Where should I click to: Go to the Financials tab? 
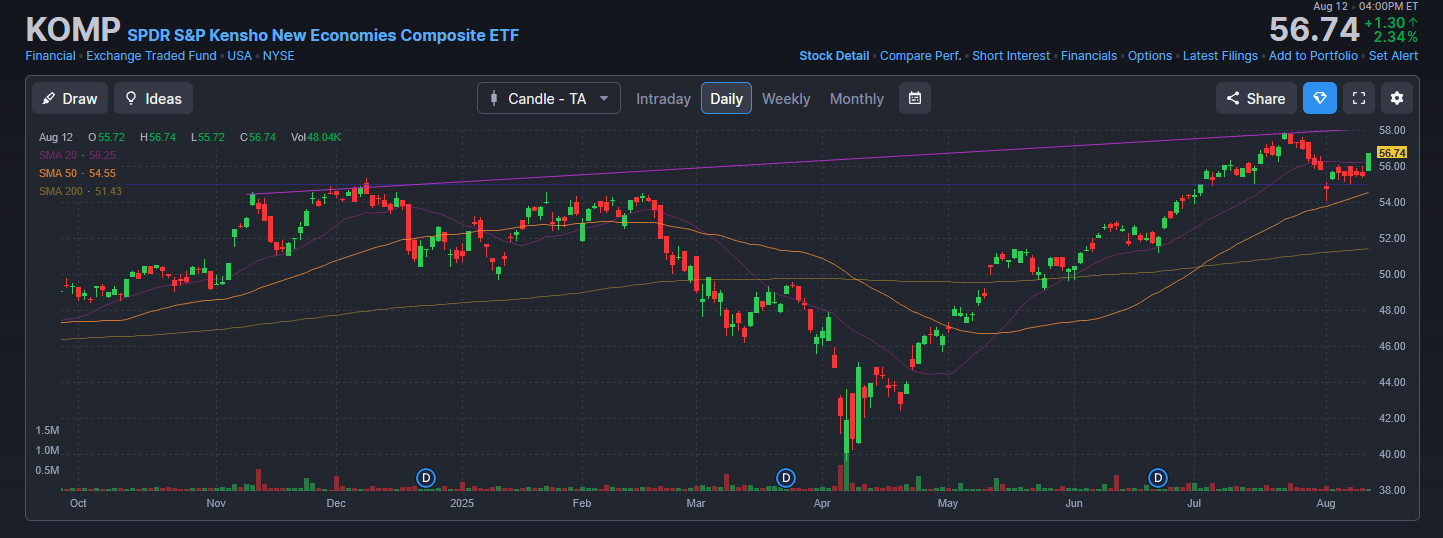point(1089,56)
